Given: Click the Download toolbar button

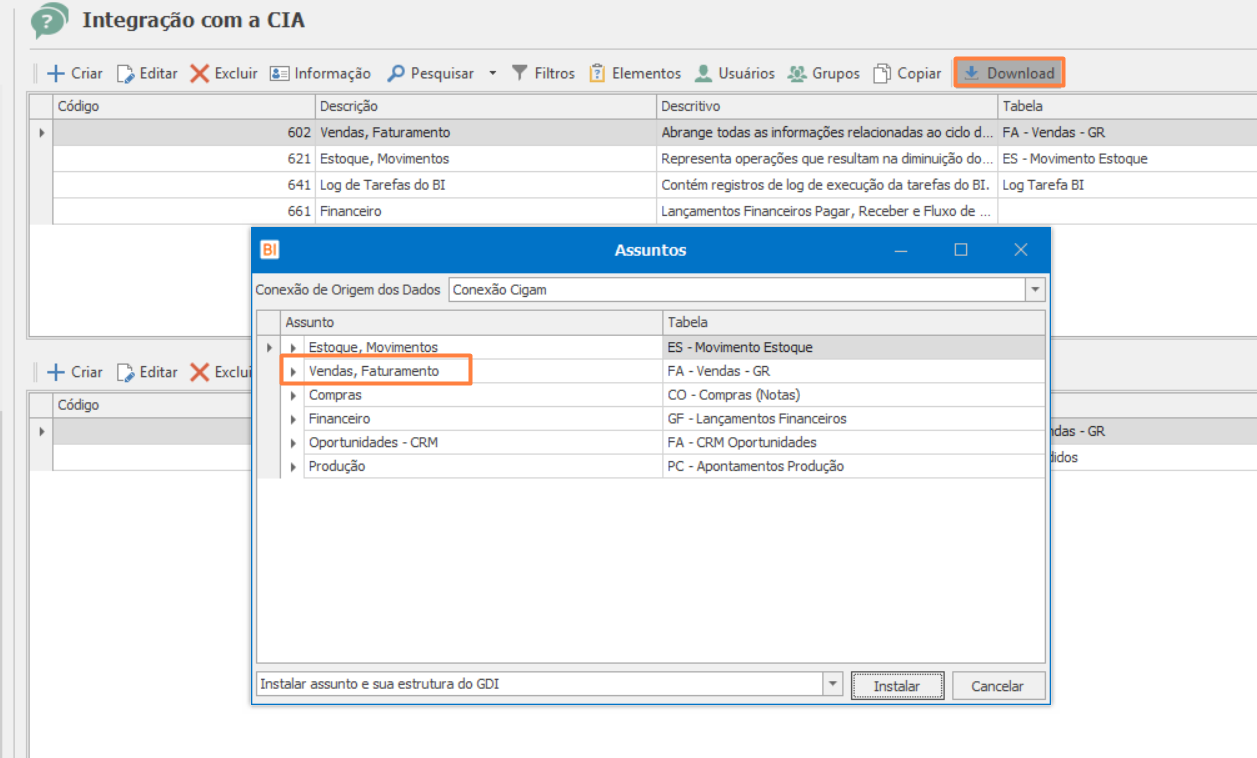Looking at the screenshot, I should tap(1009, 73).
